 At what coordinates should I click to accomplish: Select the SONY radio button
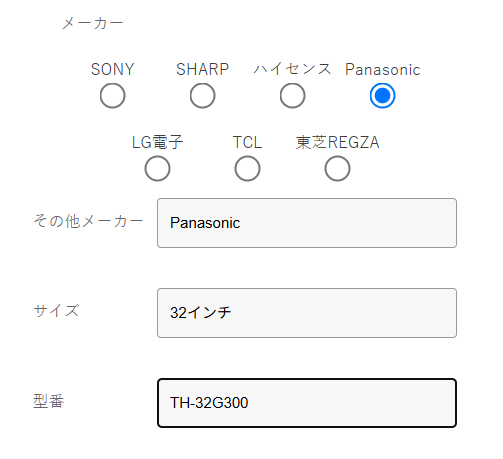(113, 96)
